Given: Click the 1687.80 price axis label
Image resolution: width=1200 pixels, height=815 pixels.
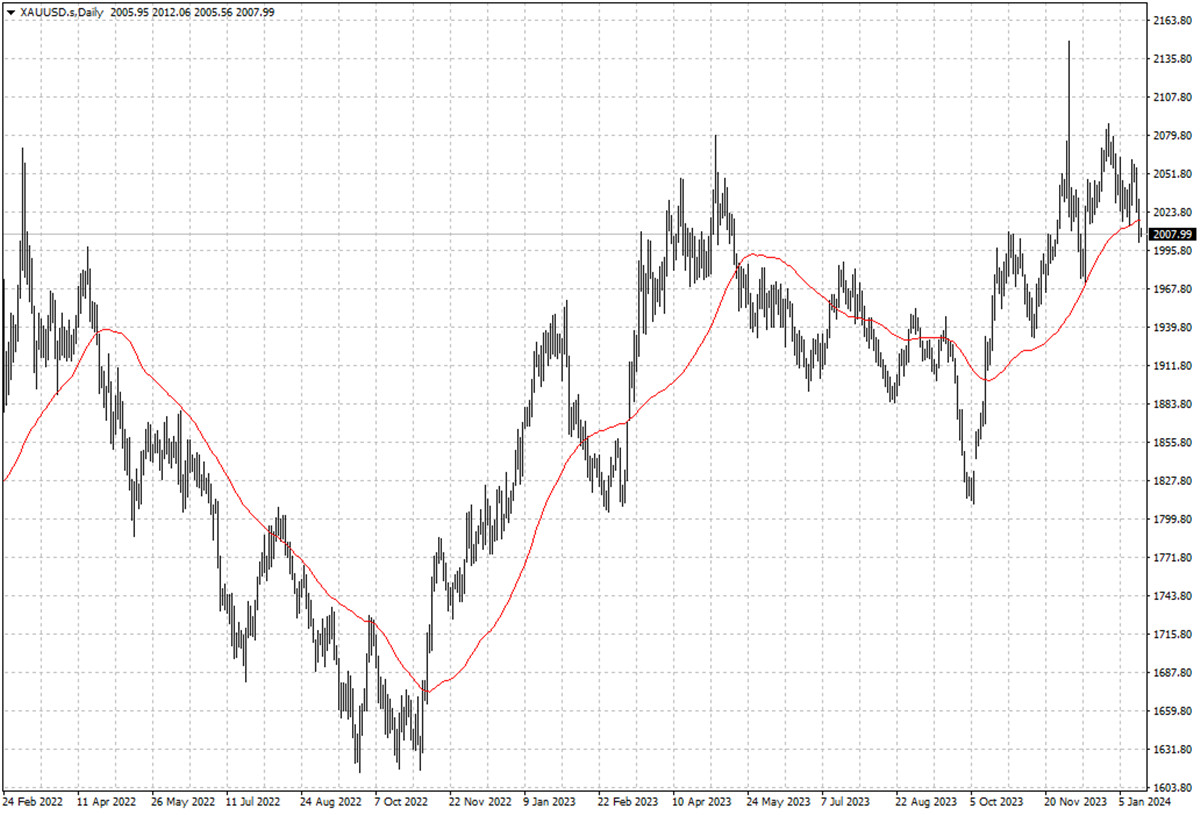Looking at the screenshot, I should click(1171, 673).
